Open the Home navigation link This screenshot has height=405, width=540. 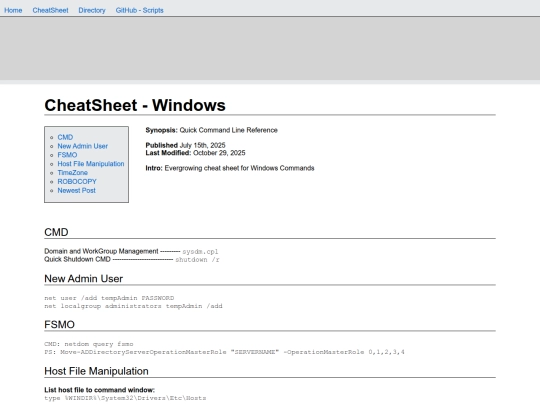(x=13, y=10)
